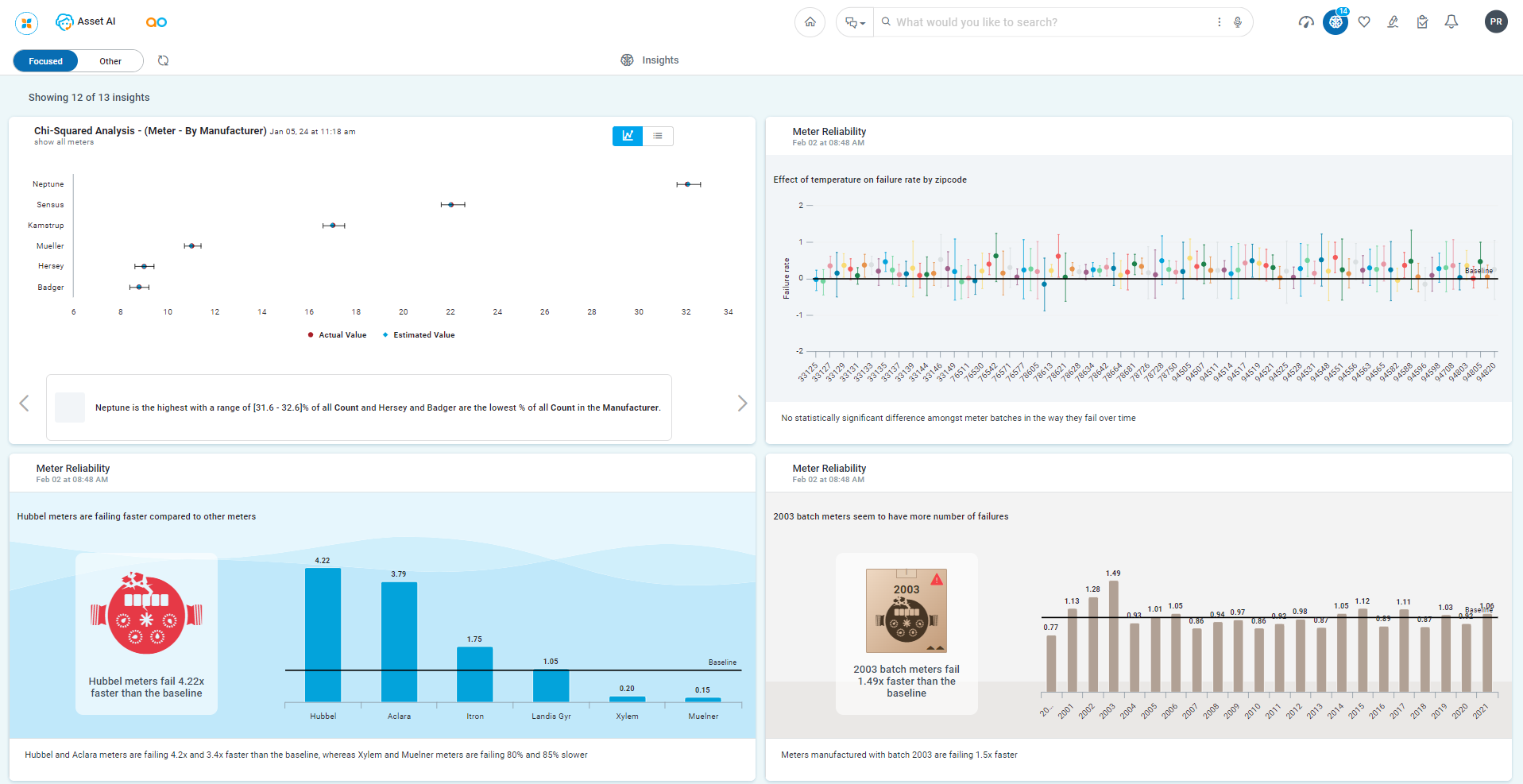The height and width of the screenshot is (784, 1523).
Task: Open the speedometer dashboard icon
Action: (x=1306, y=22)
